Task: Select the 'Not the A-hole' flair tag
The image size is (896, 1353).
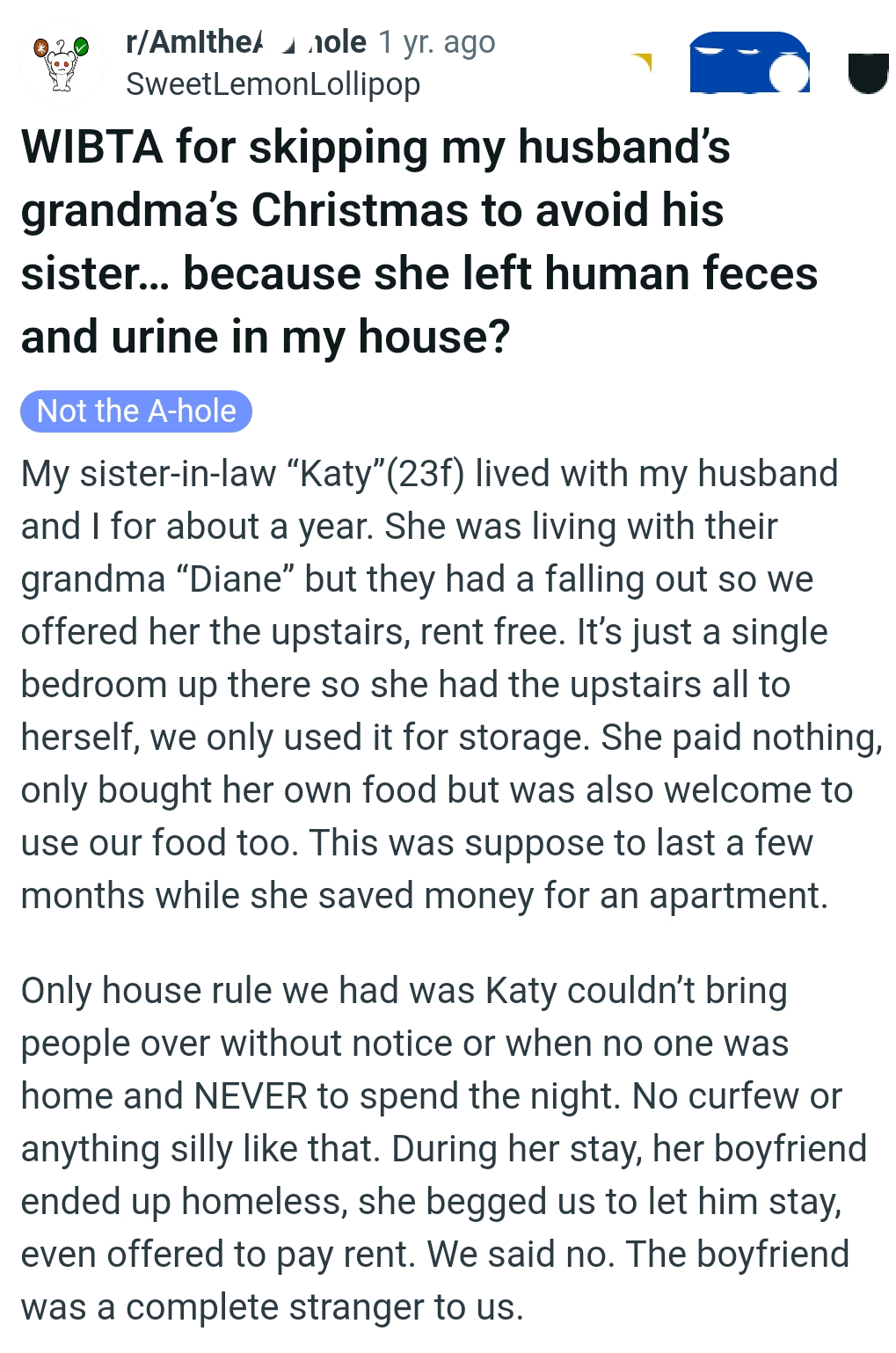Action: click(x=135, y=411)
